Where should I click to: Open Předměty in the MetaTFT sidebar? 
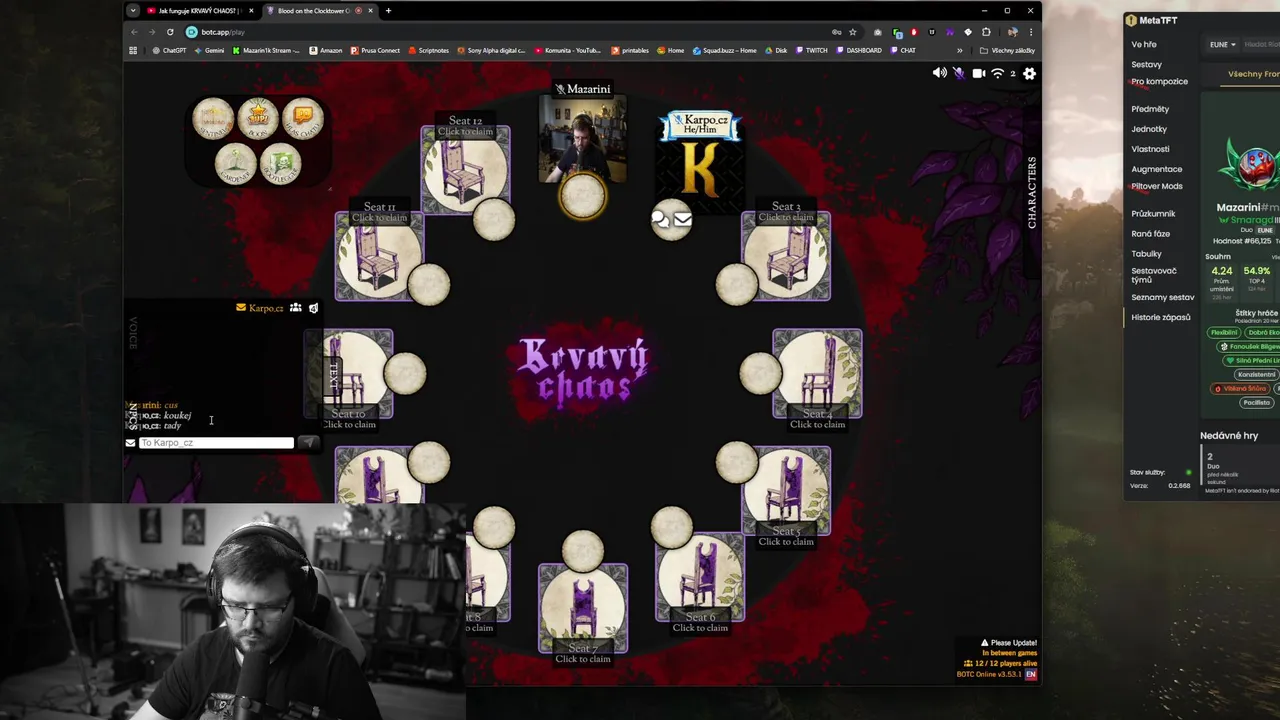(x=1150, y=108)
